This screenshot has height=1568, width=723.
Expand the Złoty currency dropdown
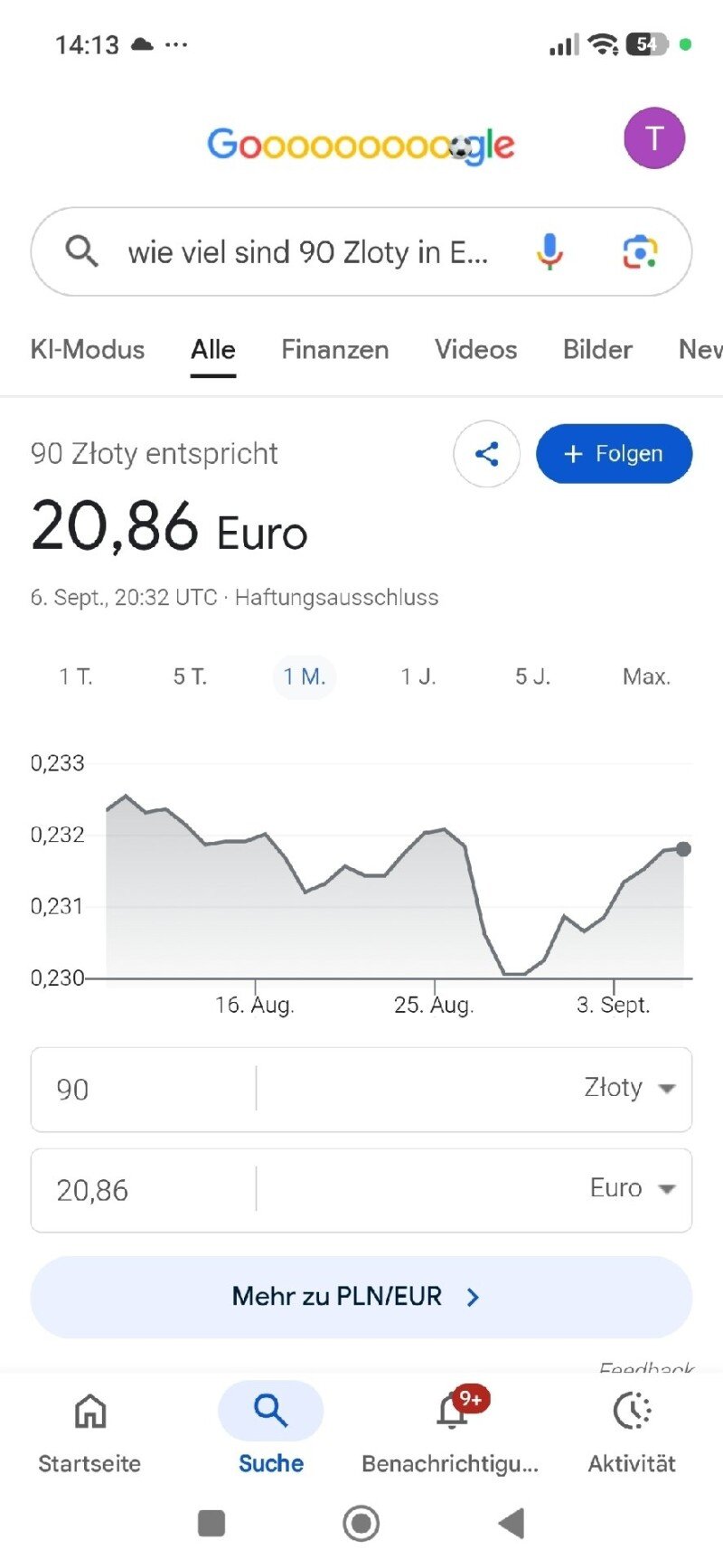tap(667, 1089)
